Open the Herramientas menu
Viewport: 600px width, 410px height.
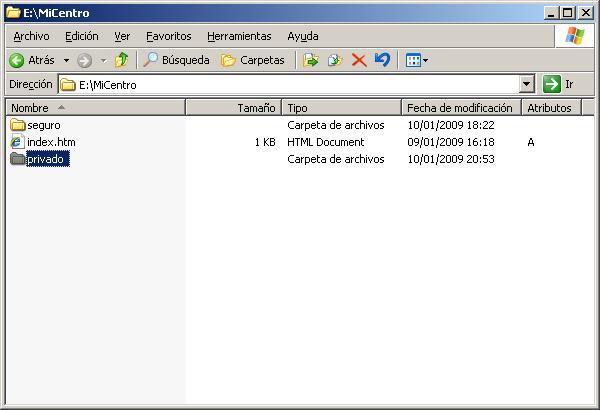click(x=239, y=36)
